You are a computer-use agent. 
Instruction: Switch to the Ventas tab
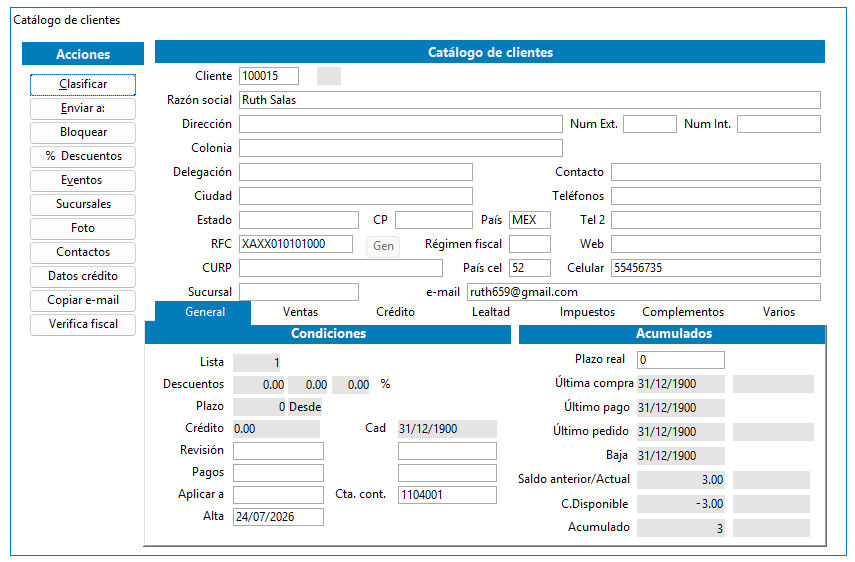pyautogui.click(x=300, y=312)
